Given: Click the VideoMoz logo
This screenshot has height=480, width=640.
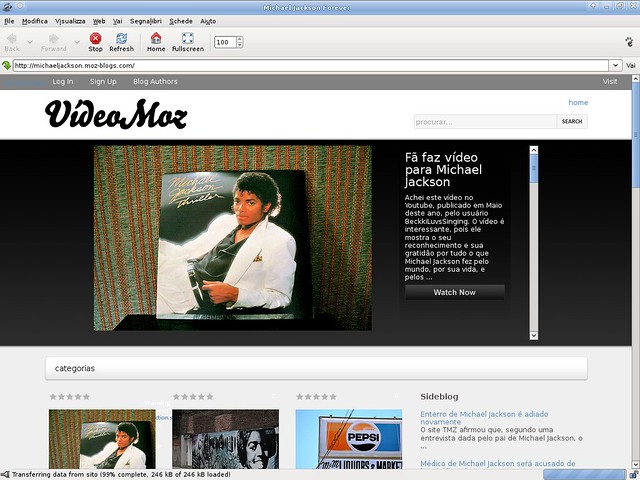Looking at the screenshot, I should point(116,114).
